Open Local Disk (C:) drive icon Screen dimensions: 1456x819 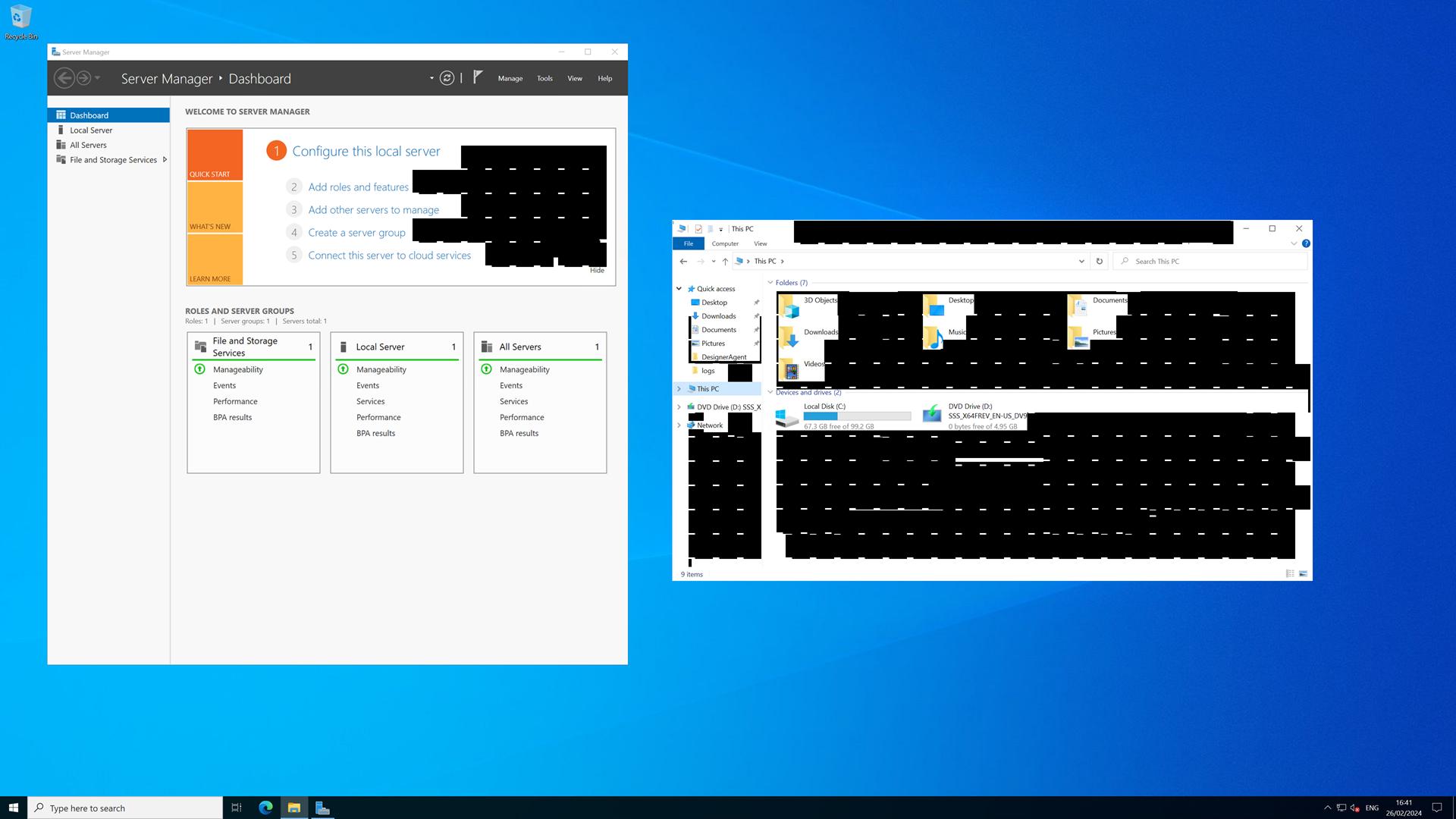(x=787, y=416)
